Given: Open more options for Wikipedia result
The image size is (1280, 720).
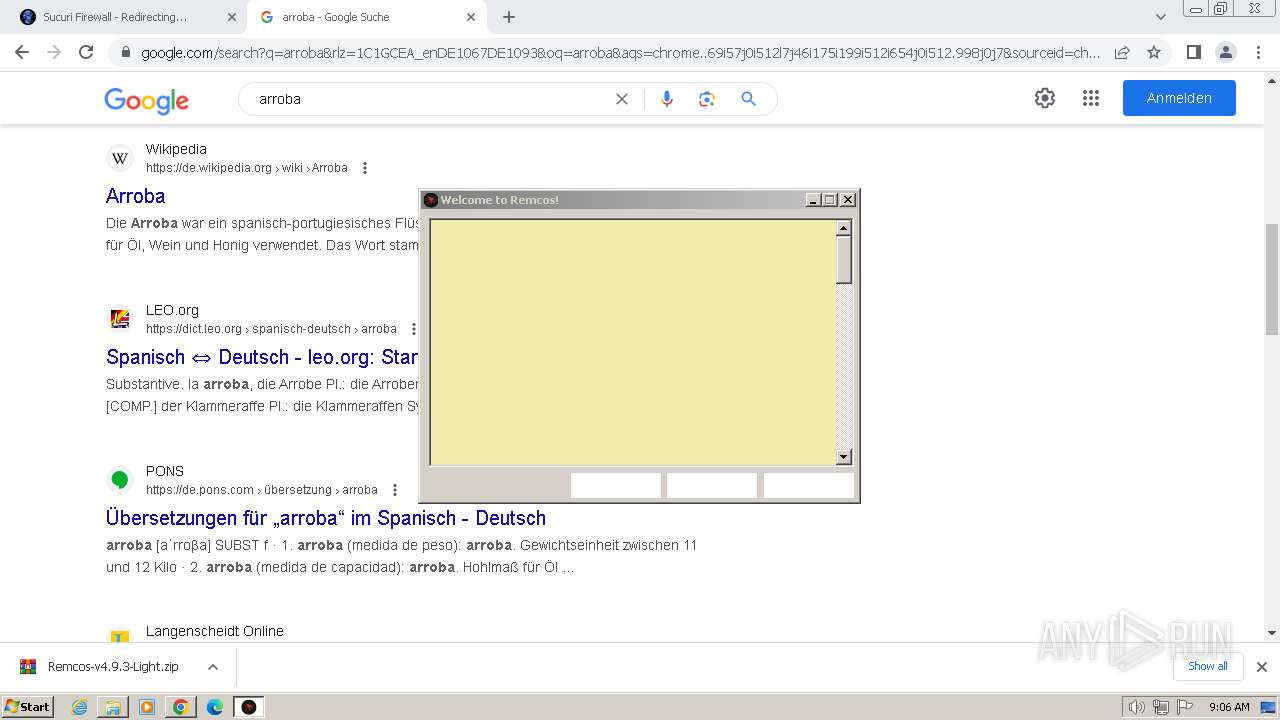Looking at the screenshot, I should (x=365, y=168).
